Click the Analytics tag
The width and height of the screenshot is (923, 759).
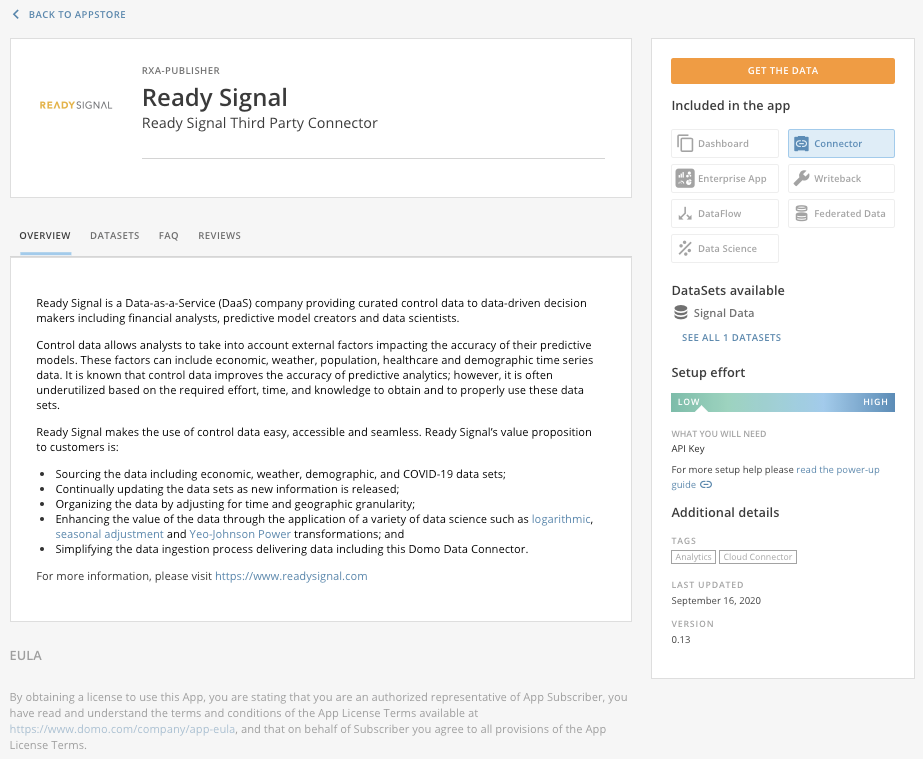693,557
